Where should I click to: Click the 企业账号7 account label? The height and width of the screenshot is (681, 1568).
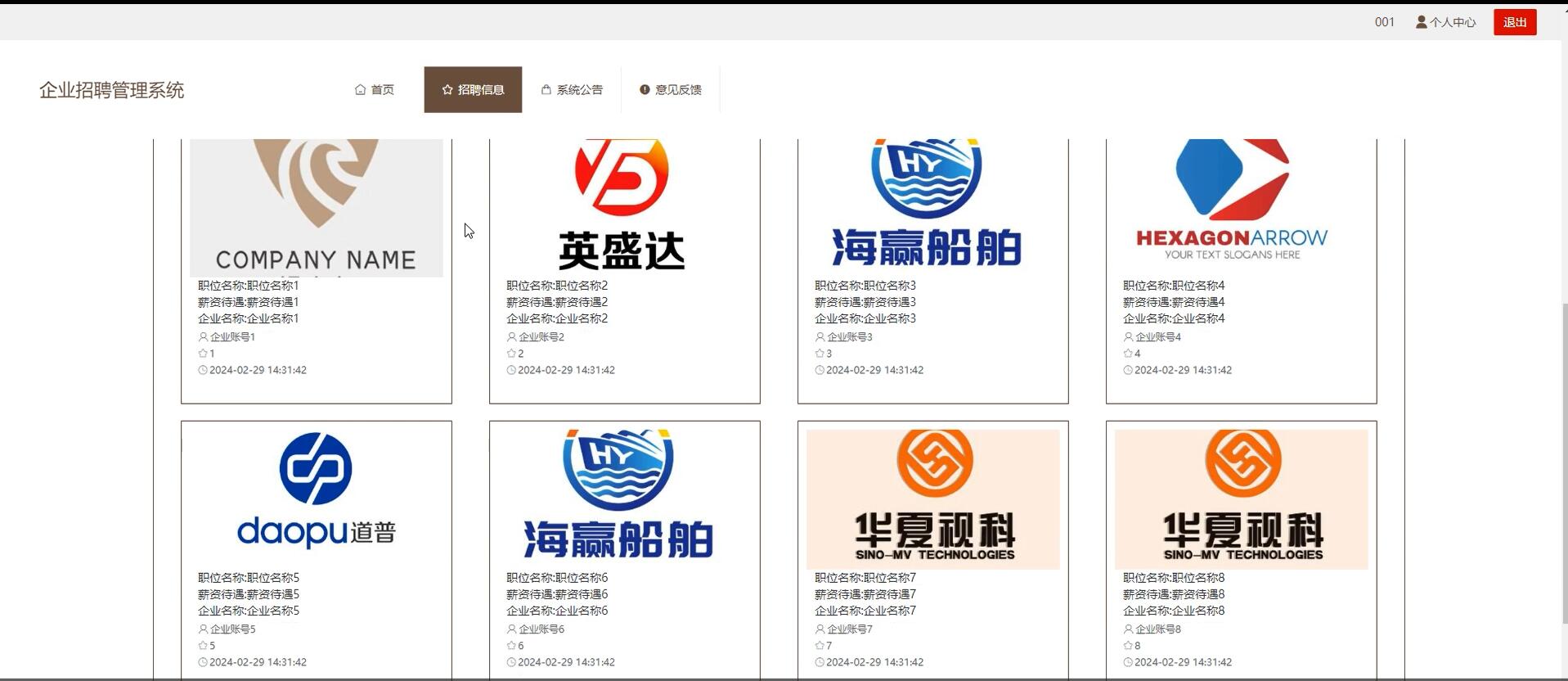tap(850, 629)
